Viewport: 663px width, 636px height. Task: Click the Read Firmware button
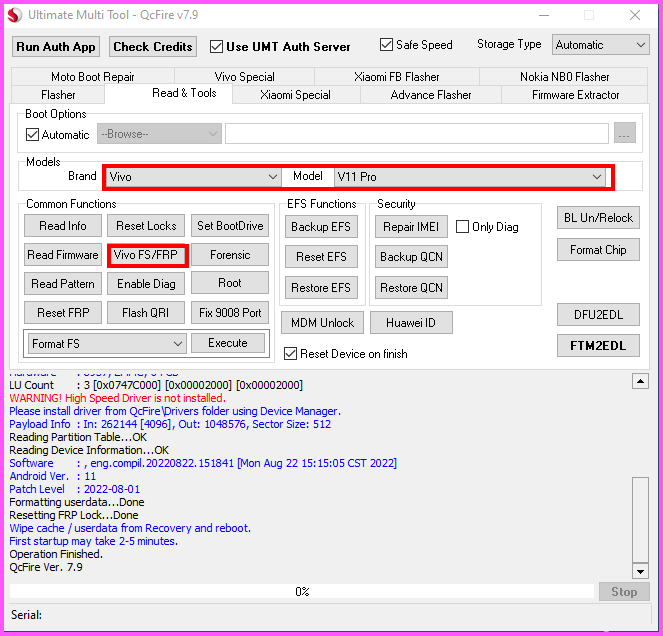63,255
